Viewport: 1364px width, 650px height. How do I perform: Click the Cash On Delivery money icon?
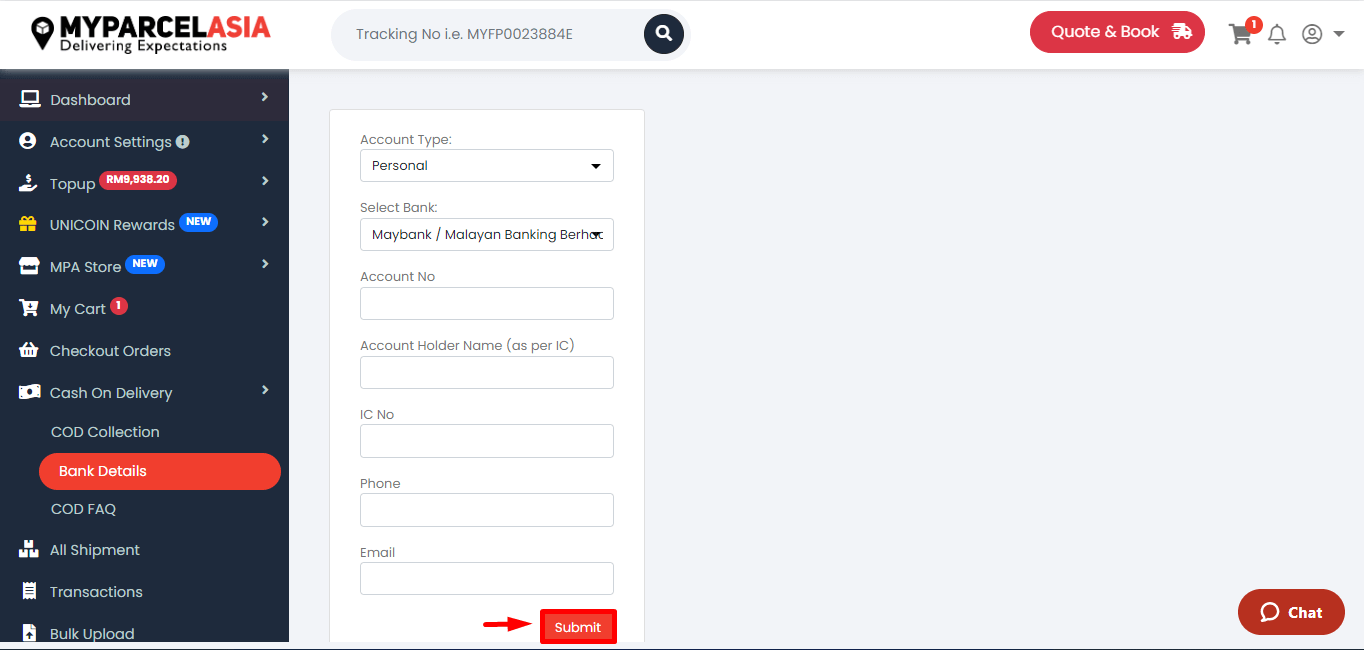tap(29, 392)
